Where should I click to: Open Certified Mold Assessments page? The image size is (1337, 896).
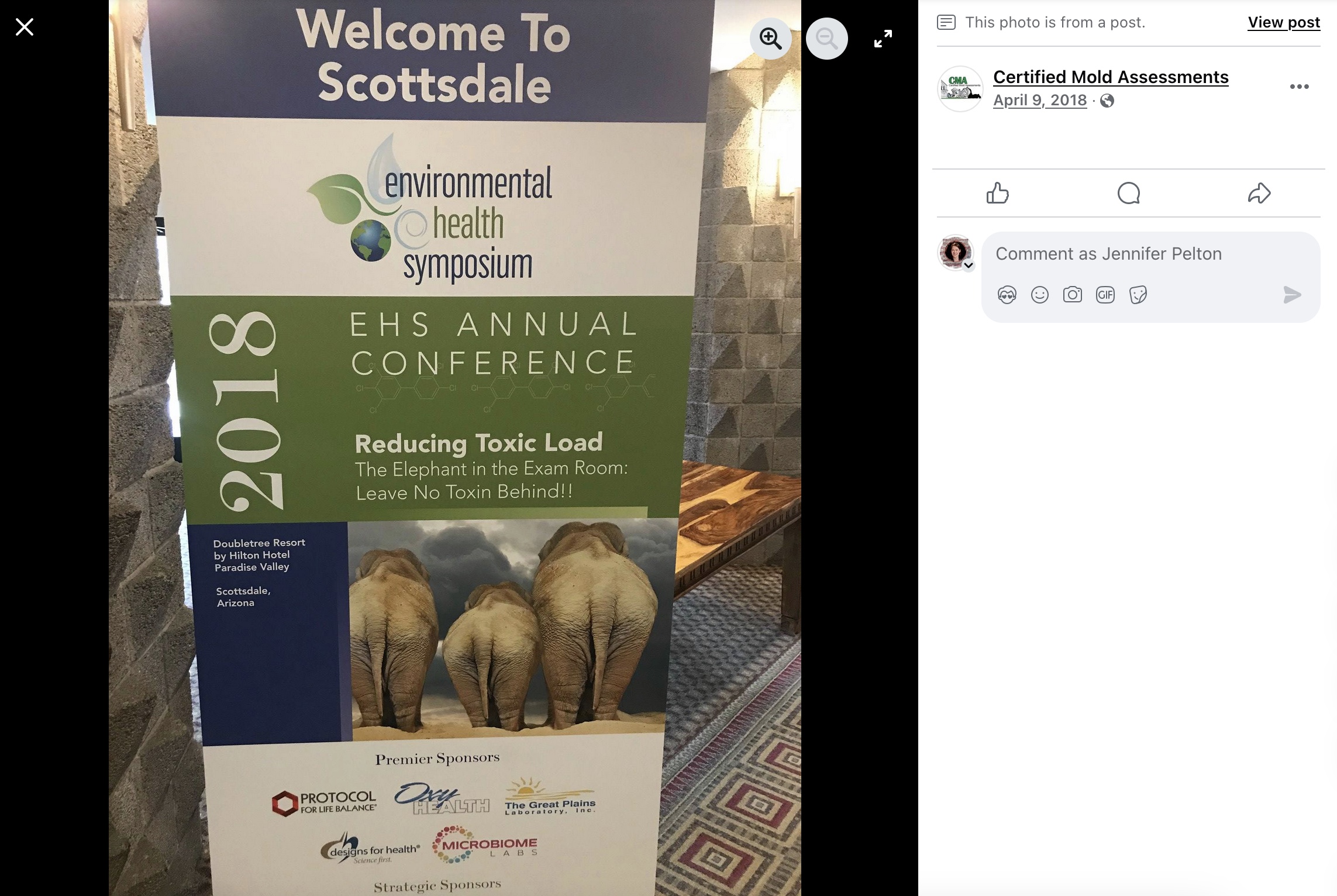pyautogui.click(x=1110, y=77)
